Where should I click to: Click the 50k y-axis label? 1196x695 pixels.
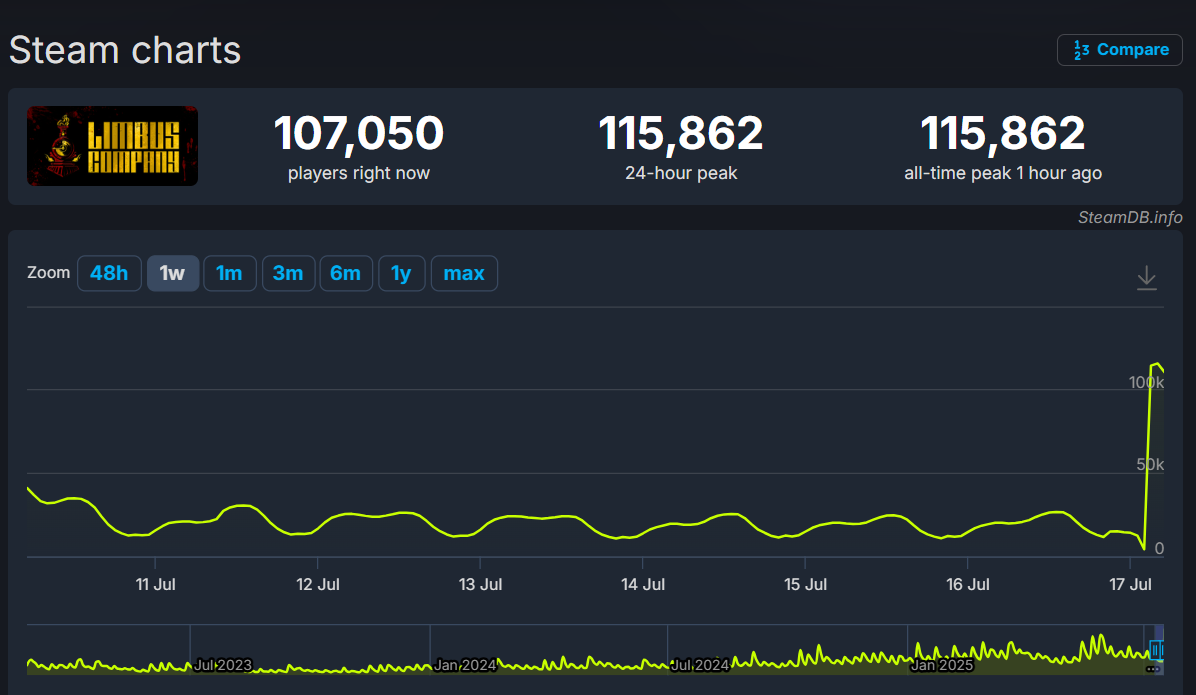(1150, 465)
